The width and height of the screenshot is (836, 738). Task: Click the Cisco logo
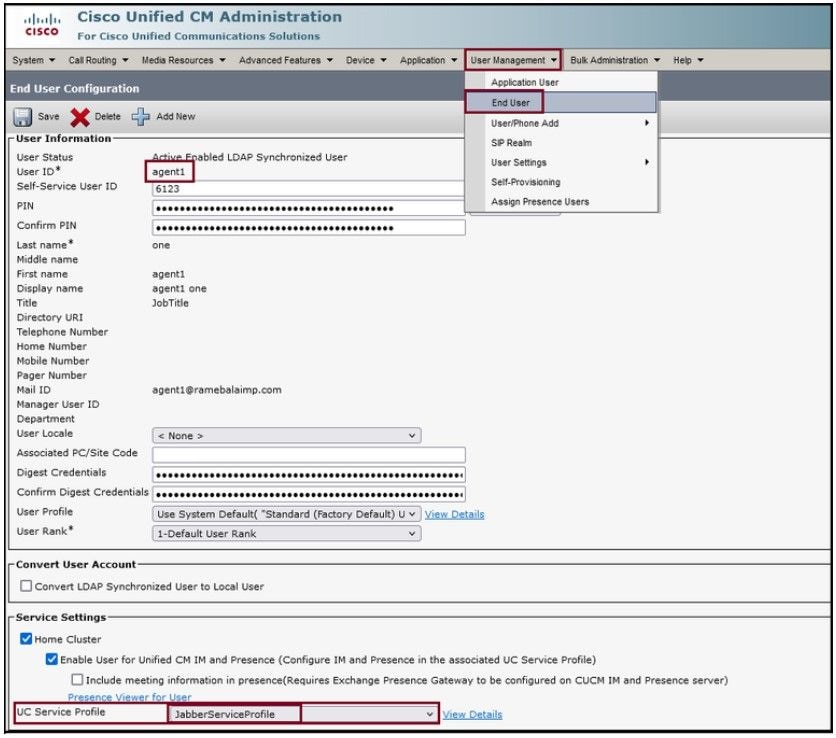[x=42, y=25]
